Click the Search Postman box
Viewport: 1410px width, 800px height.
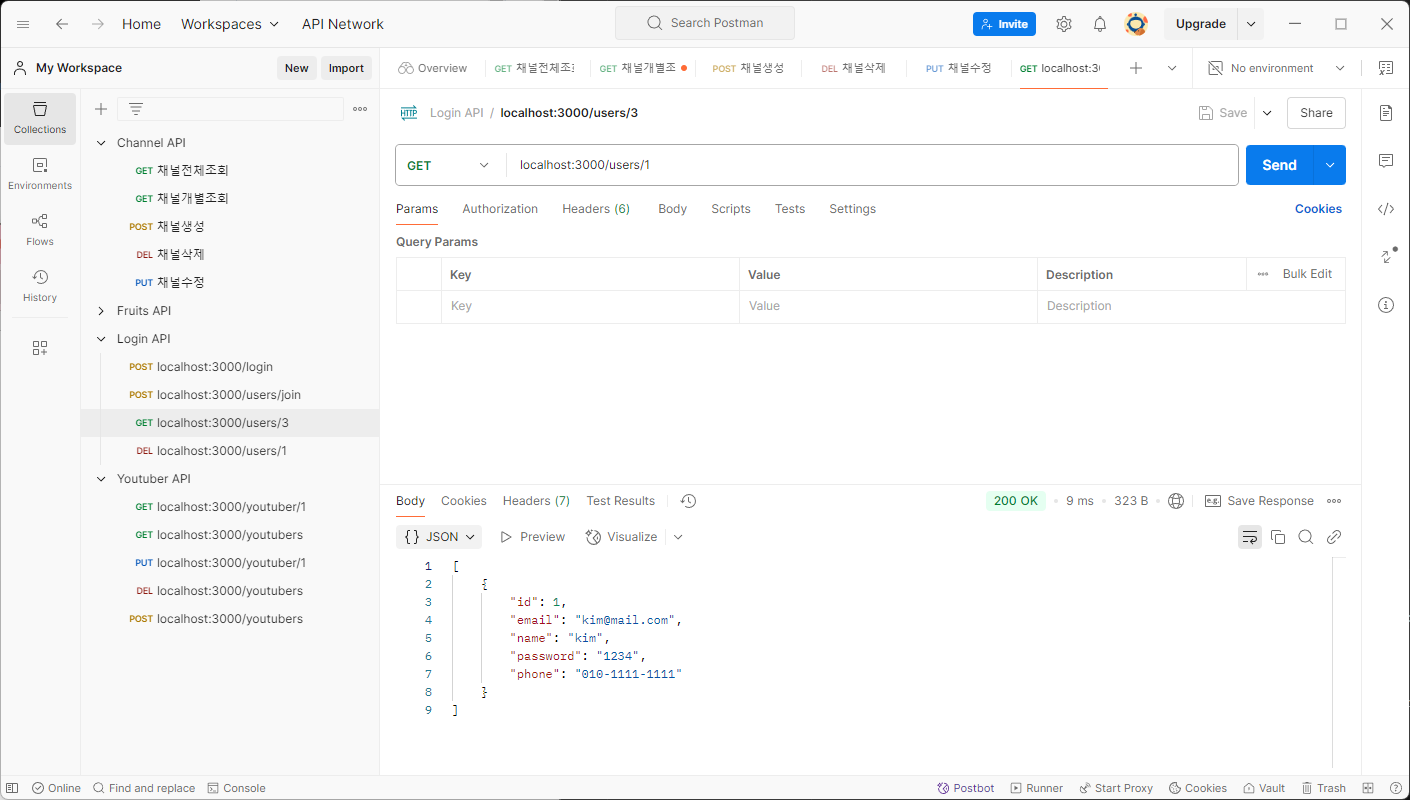pyautogui.click(x=705, y=23)
